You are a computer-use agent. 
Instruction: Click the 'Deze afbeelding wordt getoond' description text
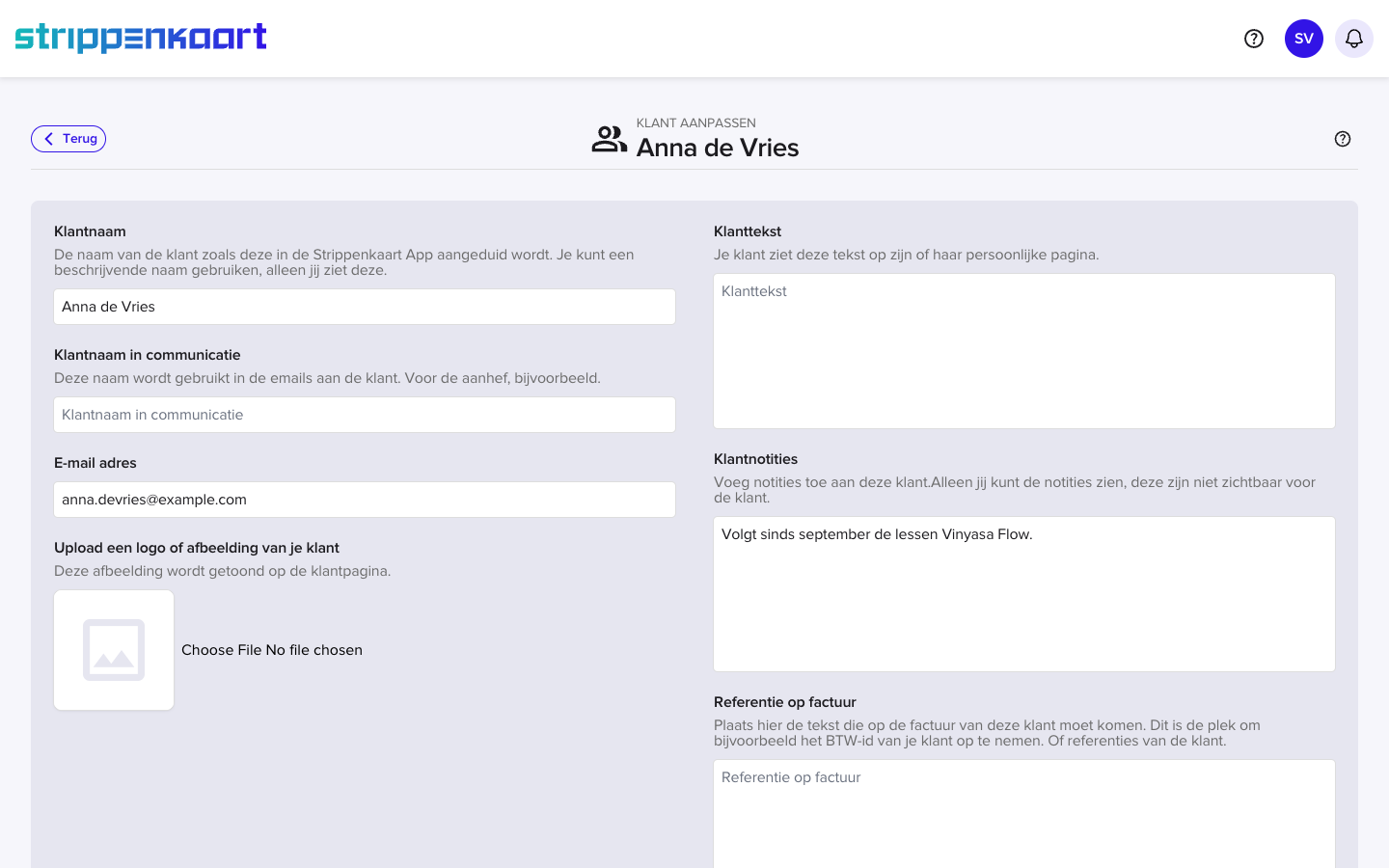tap(223, 571)
